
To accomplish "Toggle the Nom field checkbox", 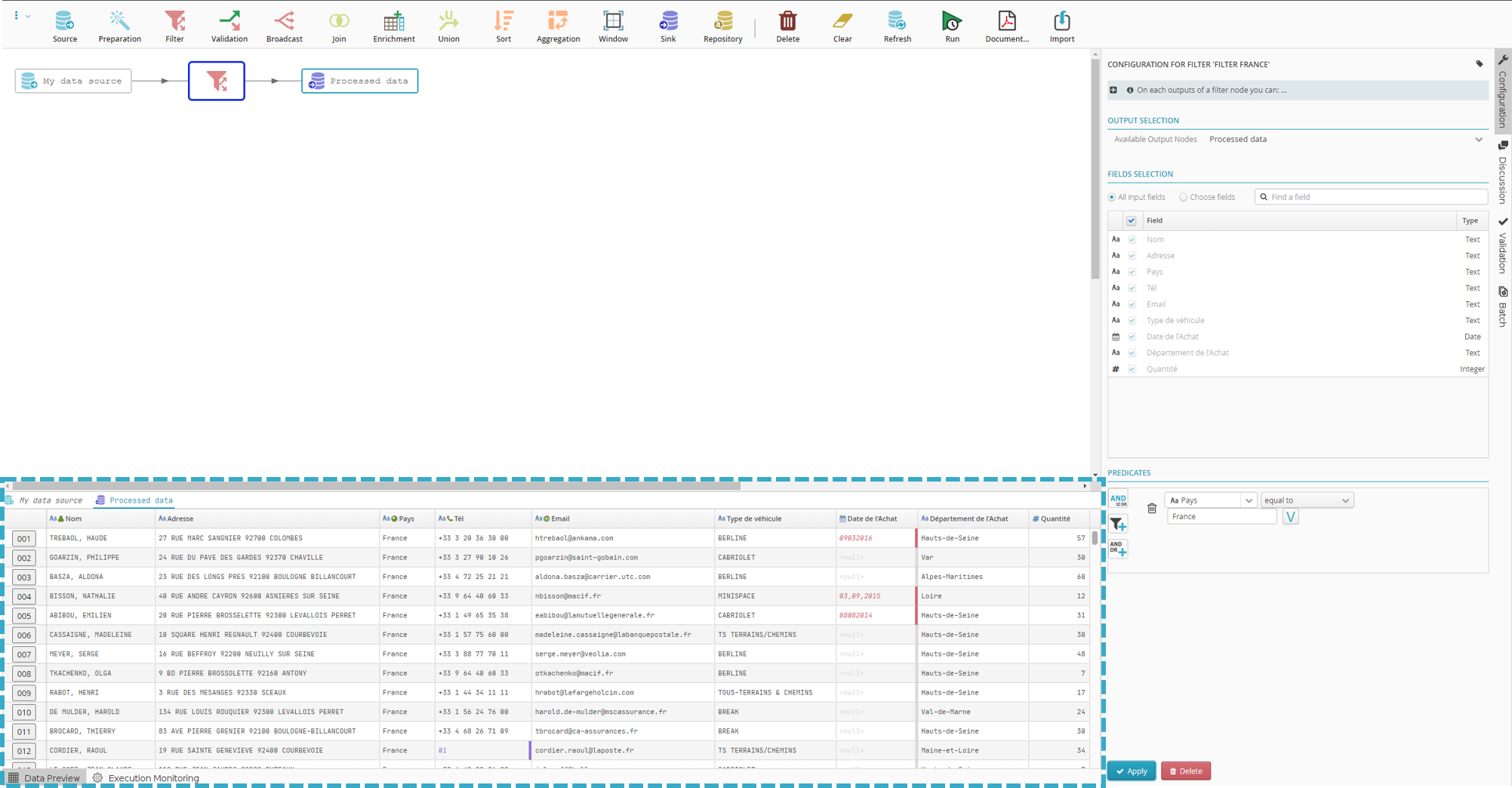I will [1132, 240].
